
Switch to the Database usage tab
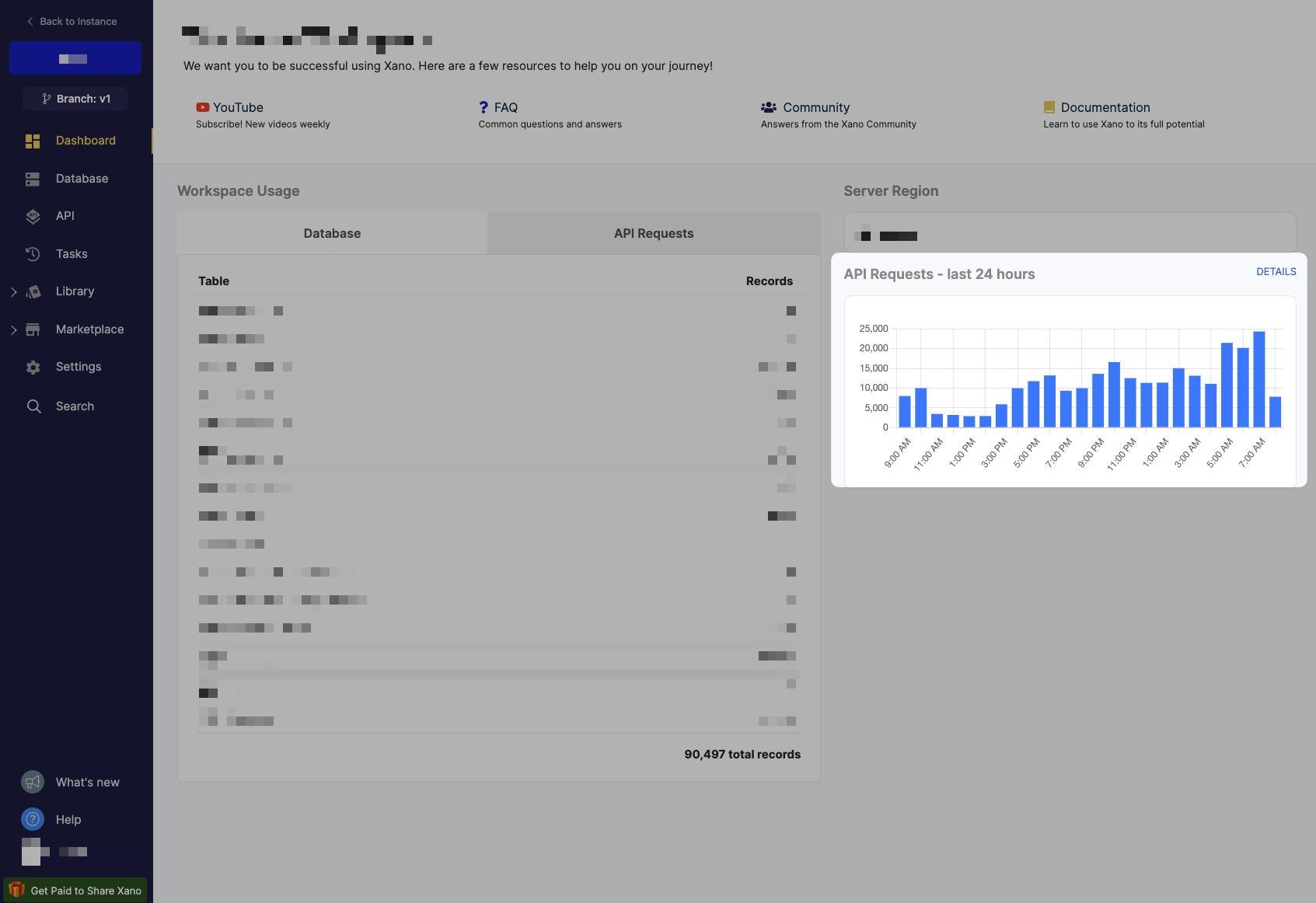click(x=332, y=233)
